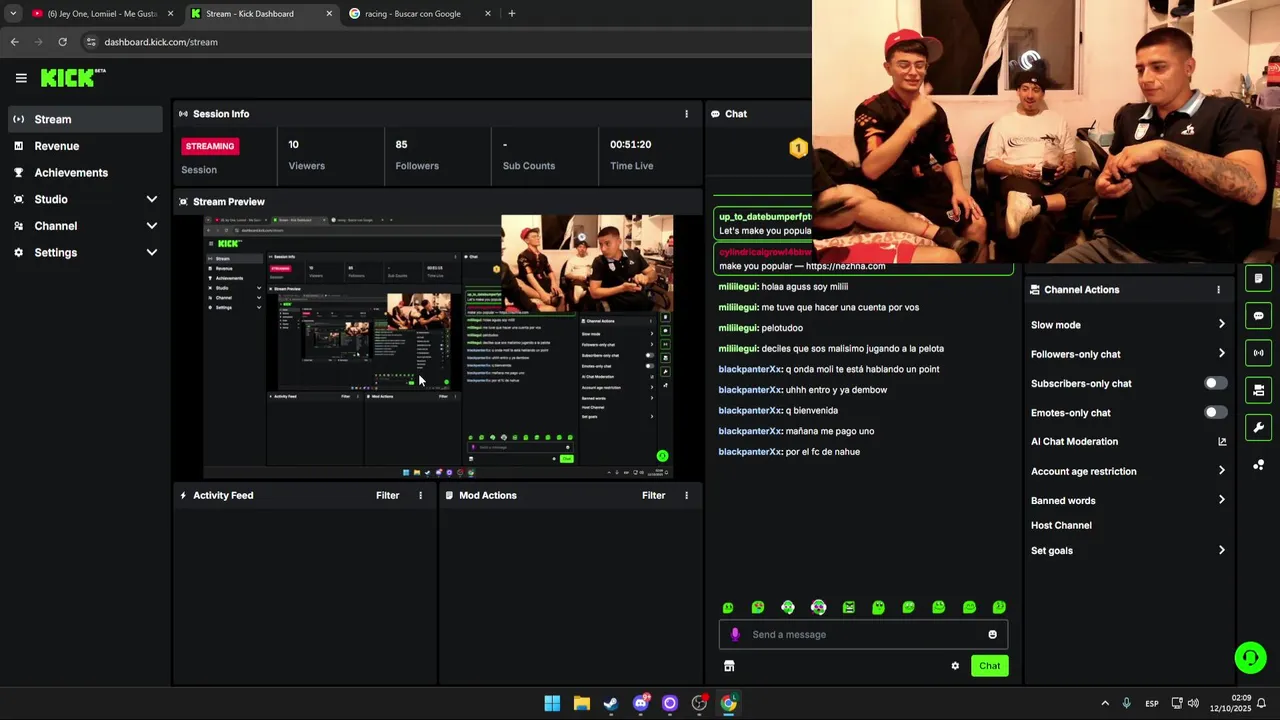Click the purple microphone icon in chat box
The width and height of the screenshot is (1280, 720).
(x=735, y=634)
